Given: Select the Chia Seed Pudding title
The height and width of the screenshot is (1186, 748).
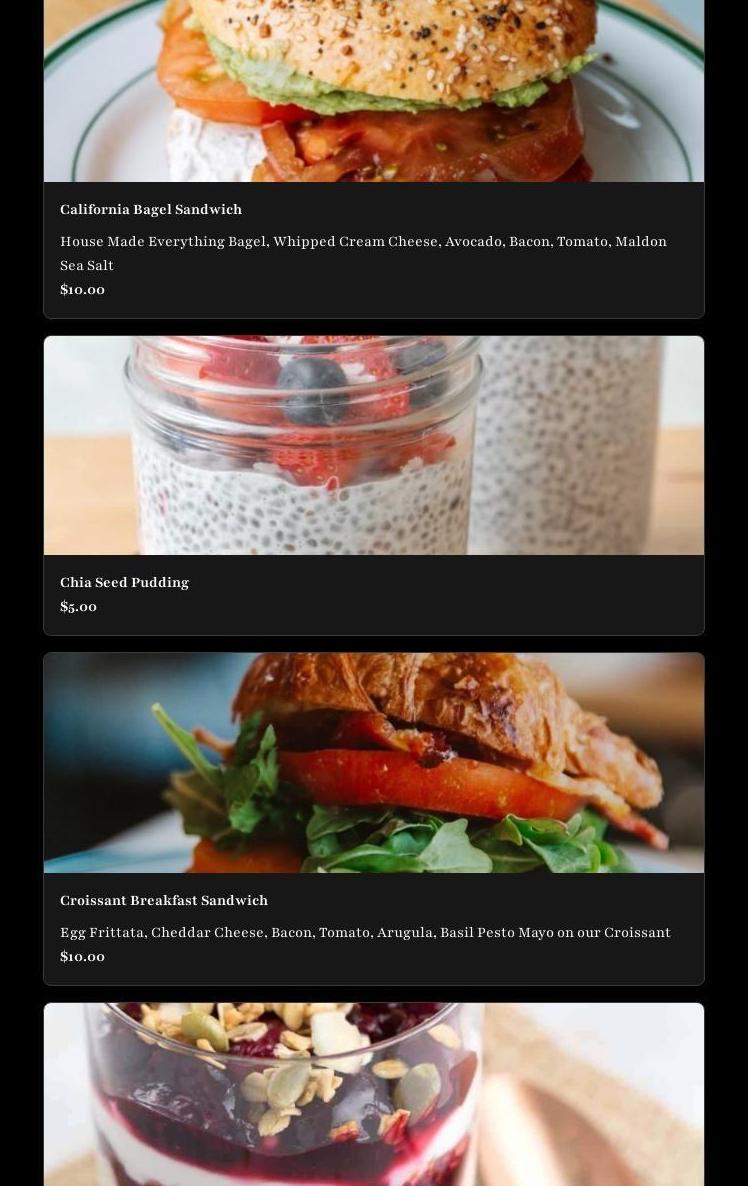Looking at the screenshot, I should 125,582.
